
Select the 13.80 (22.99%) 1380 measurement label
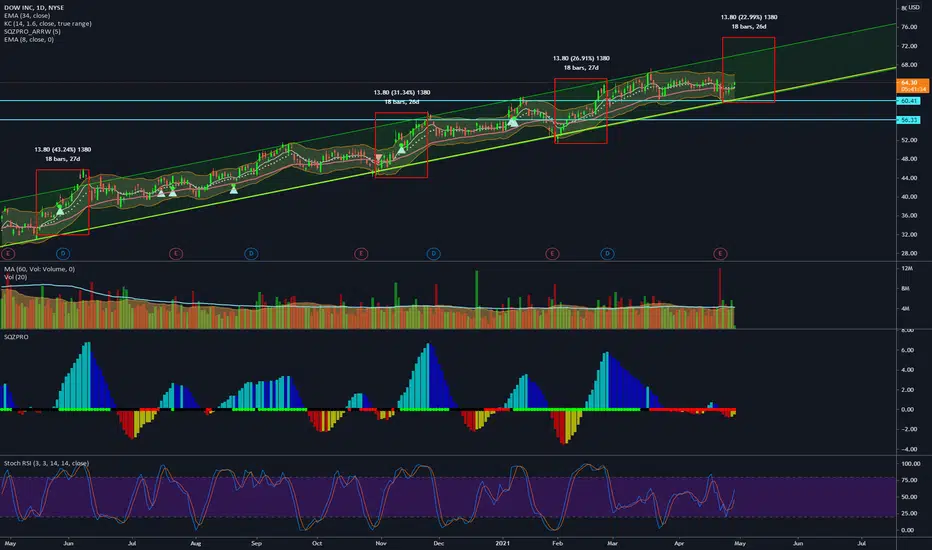(749, 17)
